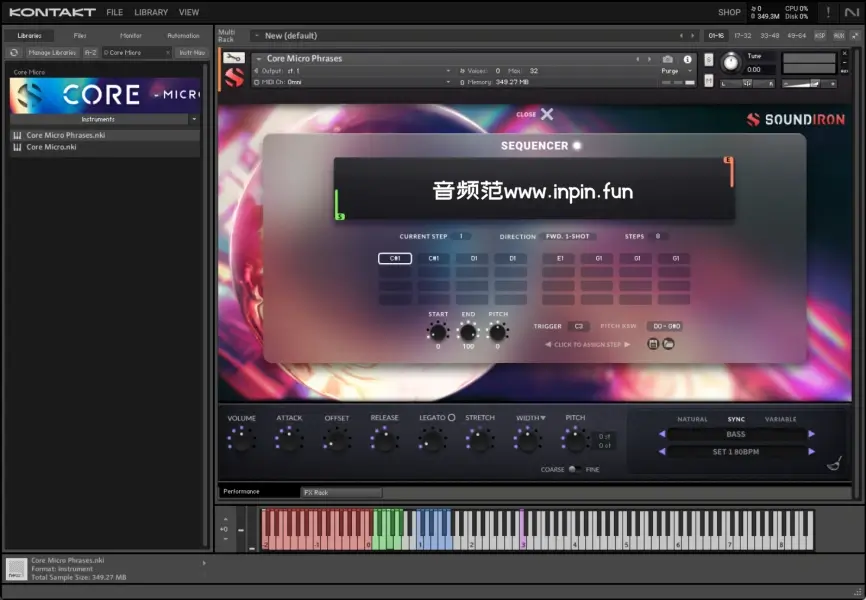The height and width of the screenshot is (600, 866).
Task: Toggle the Sequencer power button
Action: 577,146
